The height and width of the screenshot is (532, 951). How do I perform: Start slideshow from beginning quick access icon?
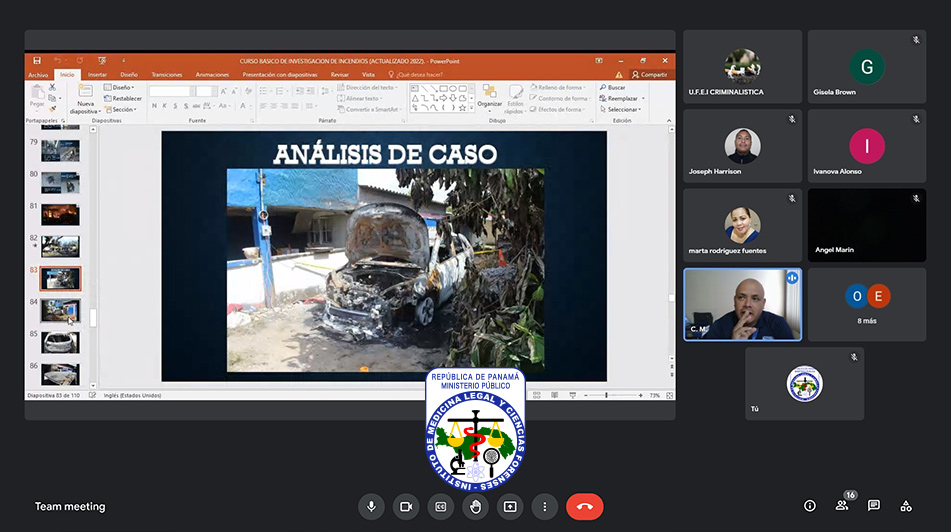[x=102, y=61]
